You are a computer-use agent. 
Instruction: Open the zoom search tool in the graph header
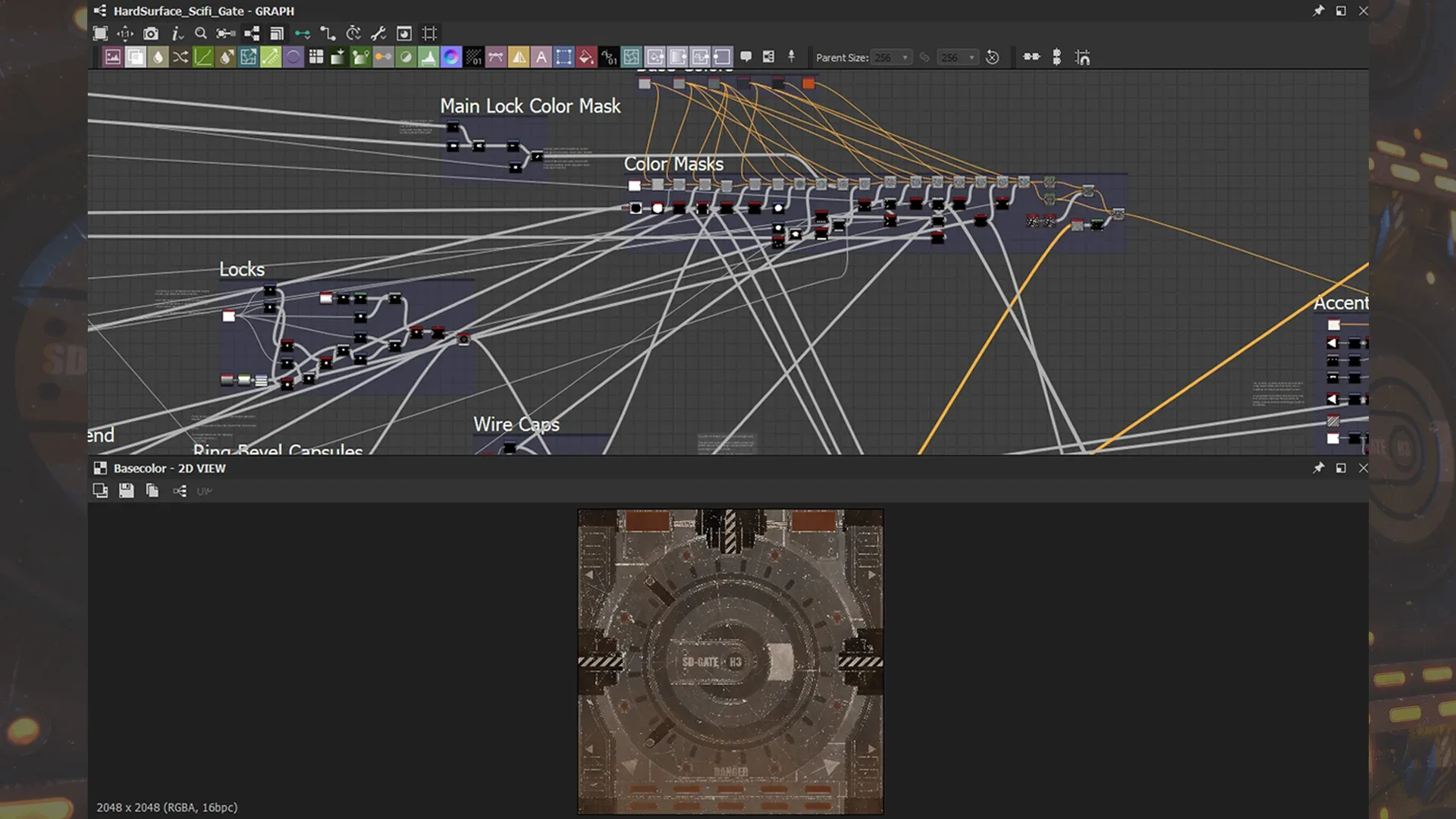201,33
